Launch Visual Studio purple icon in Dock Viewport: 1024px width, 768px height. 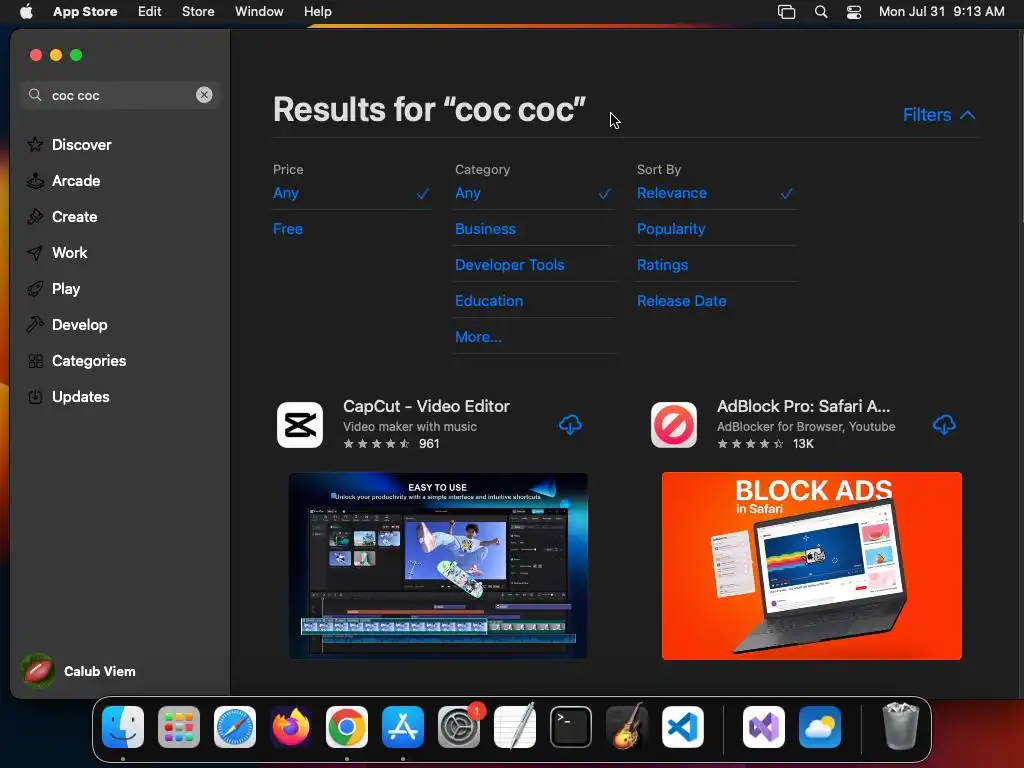click(763, 726)
